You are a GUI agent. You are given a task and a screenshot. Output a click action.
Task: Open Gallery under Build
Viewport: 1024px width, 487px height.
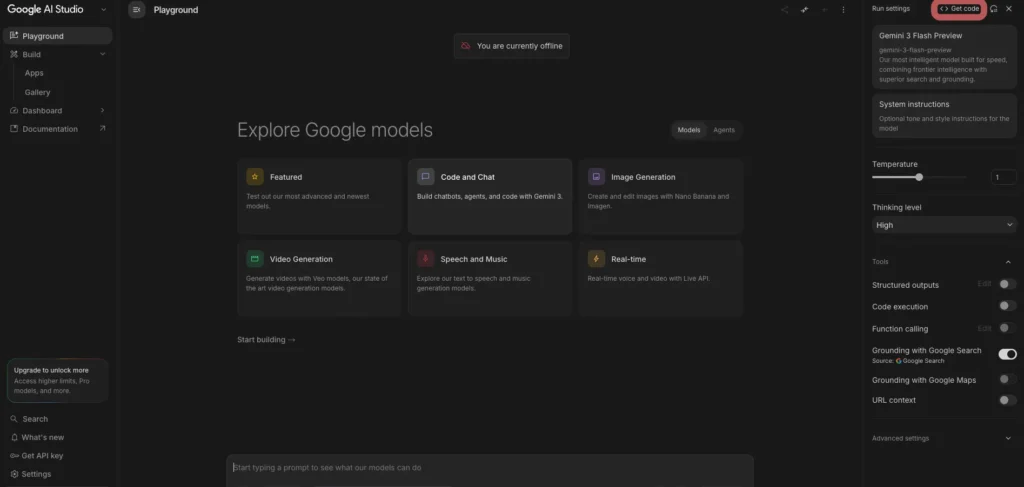37,92
